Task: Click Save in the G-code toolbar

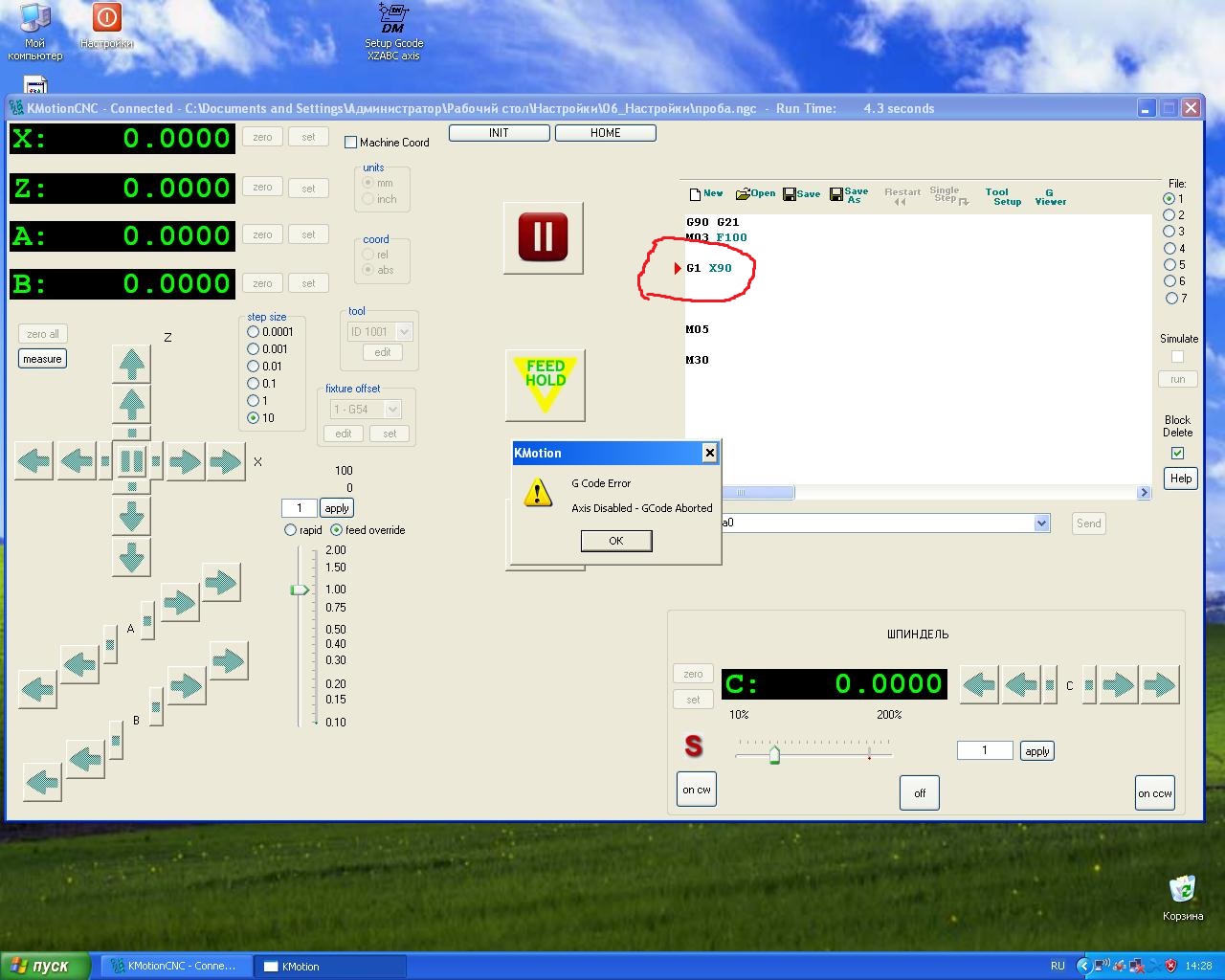Action: (x=802, y=194)
